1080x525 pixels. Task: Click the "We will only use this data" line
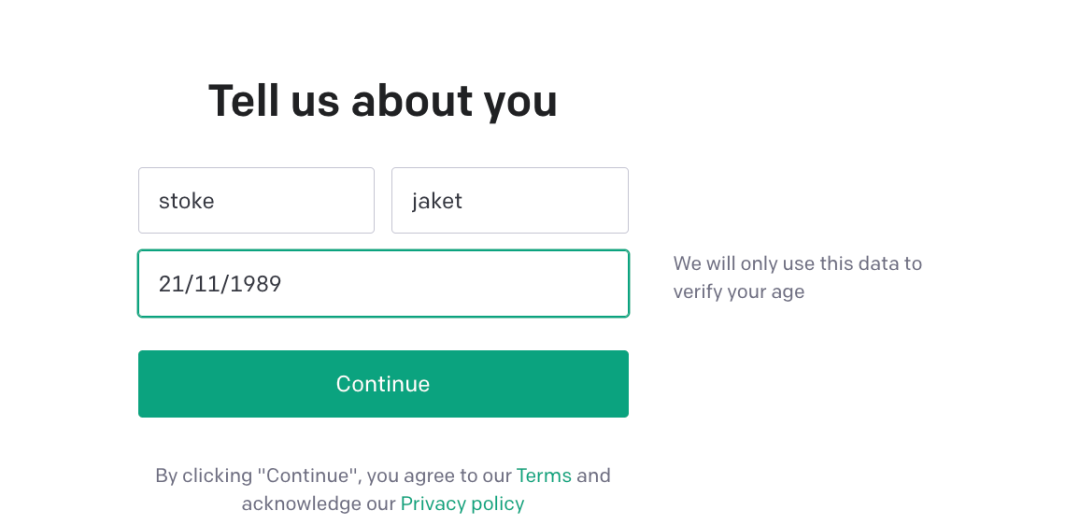[x=797, y=263]
